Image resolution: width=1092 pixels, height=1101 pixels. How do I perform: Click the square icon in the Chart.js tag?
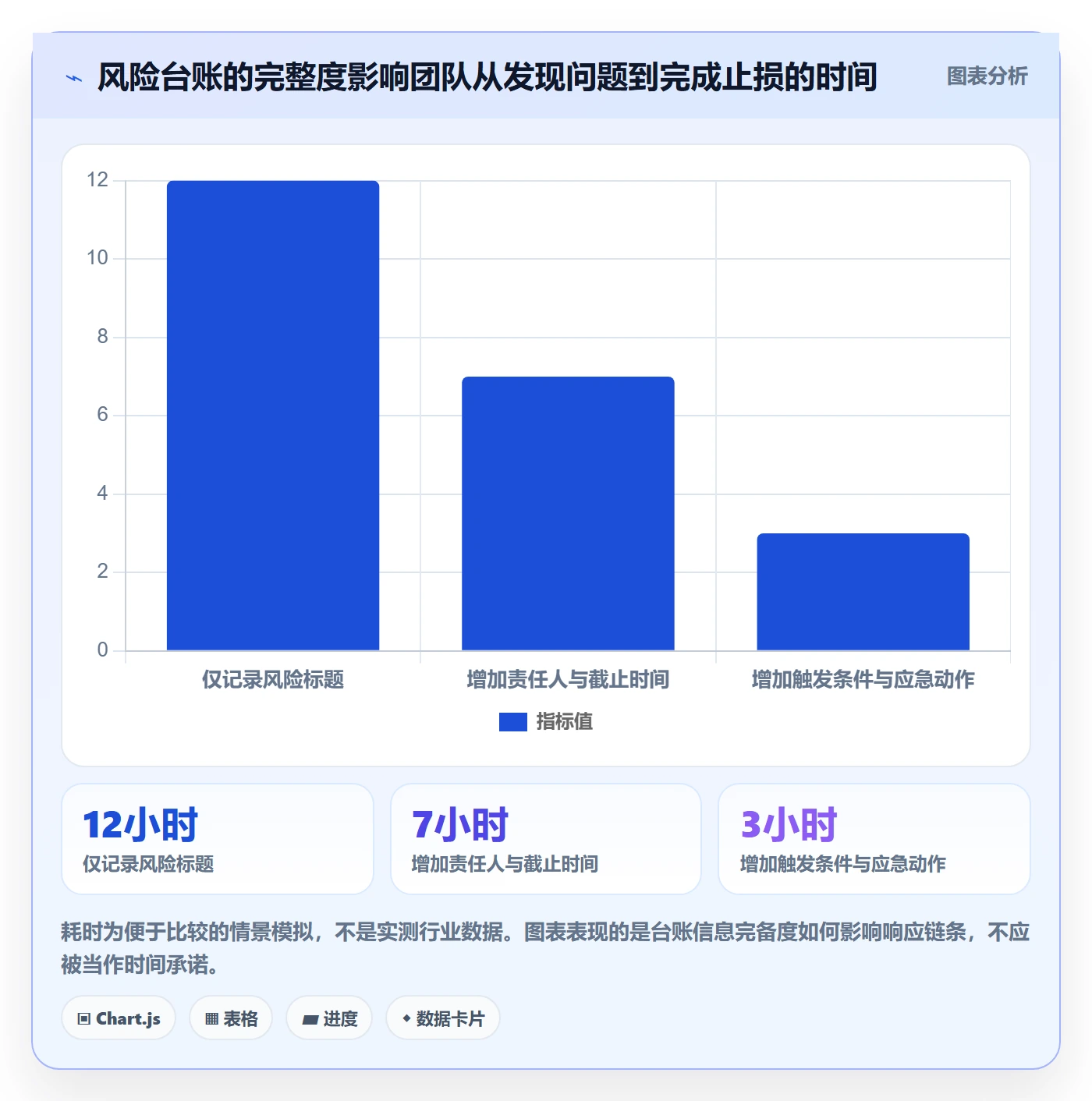(84, 1019)
